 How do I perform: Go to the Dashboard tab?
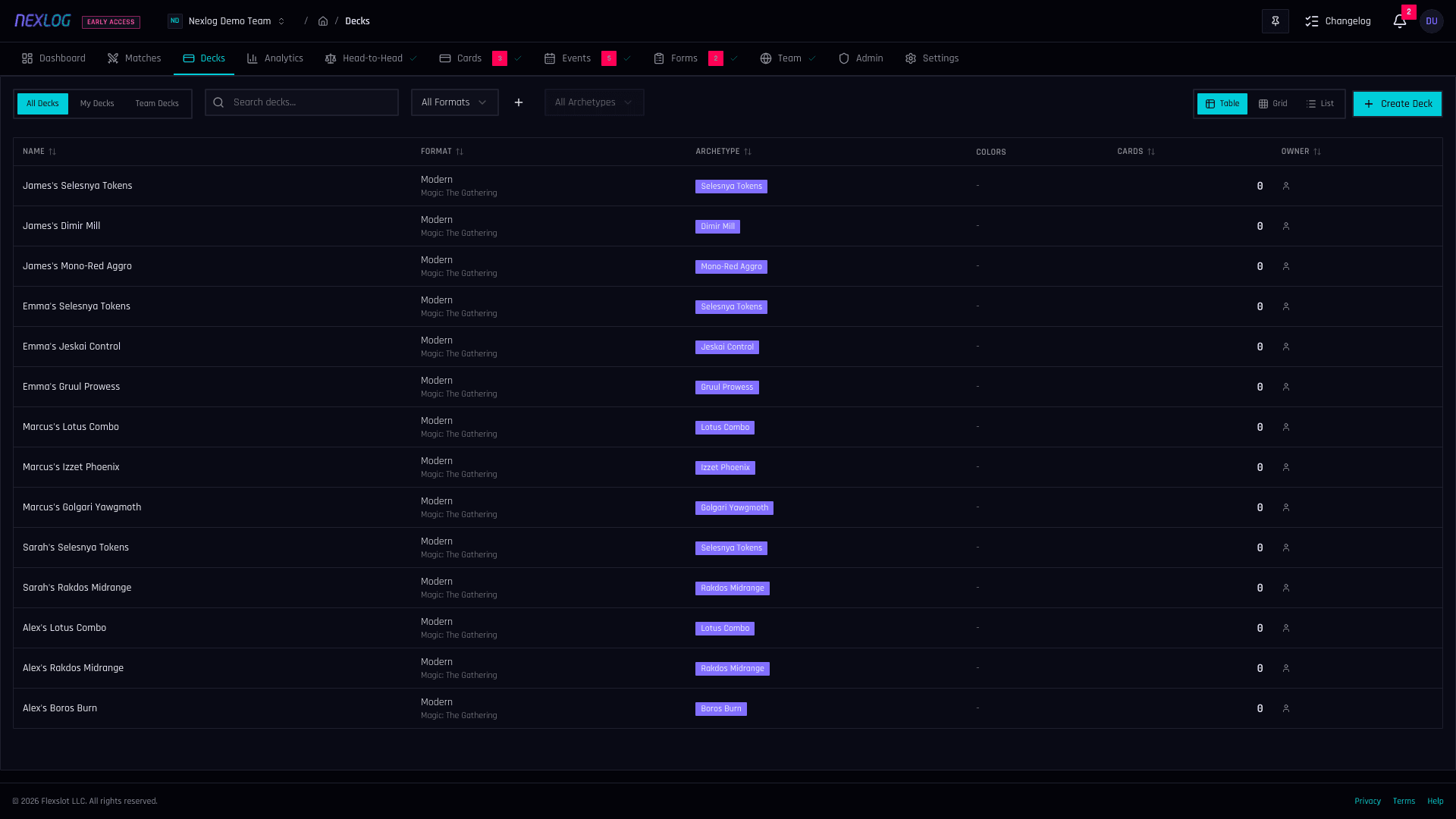[54, 58]
